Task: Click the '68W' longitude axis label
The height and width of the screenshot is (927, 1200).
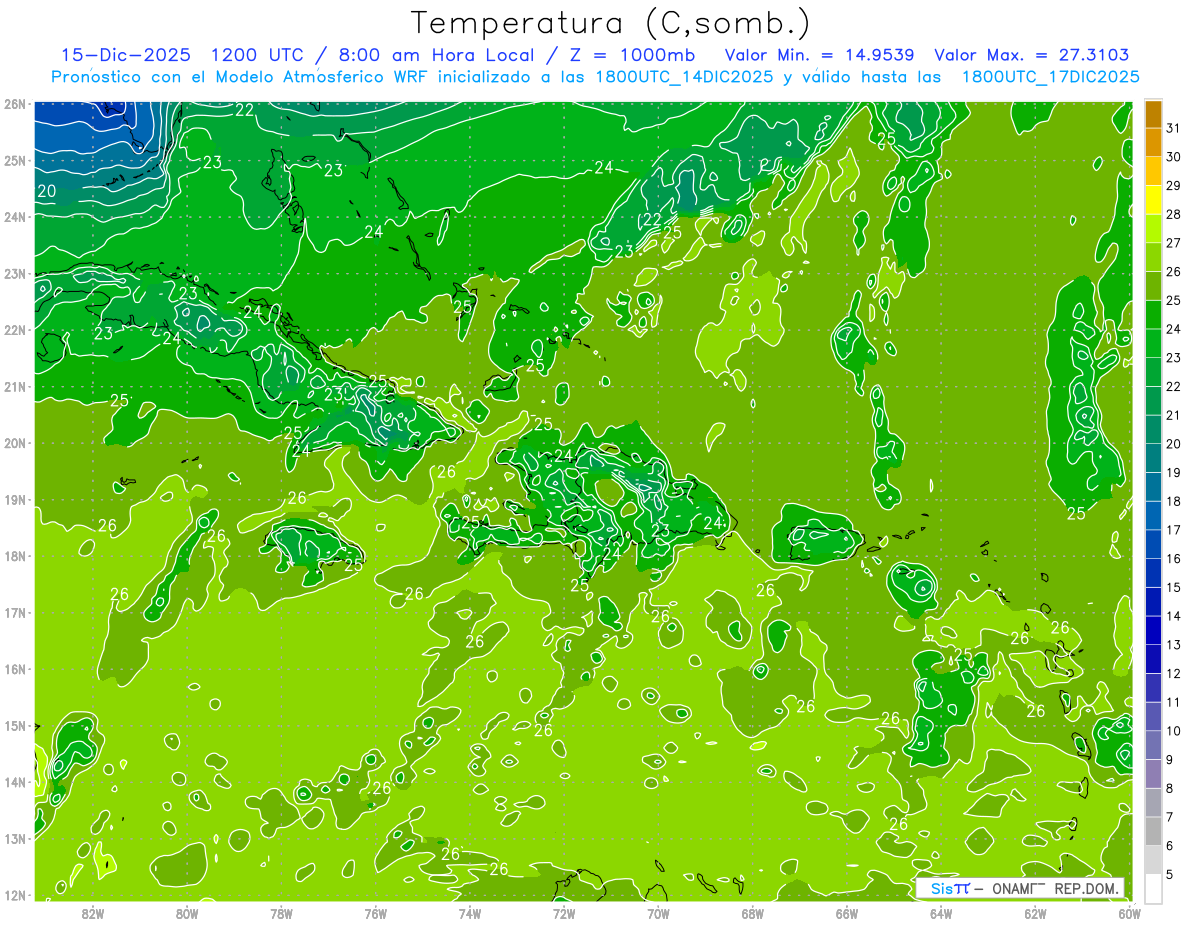Action: tap(752, 913)
